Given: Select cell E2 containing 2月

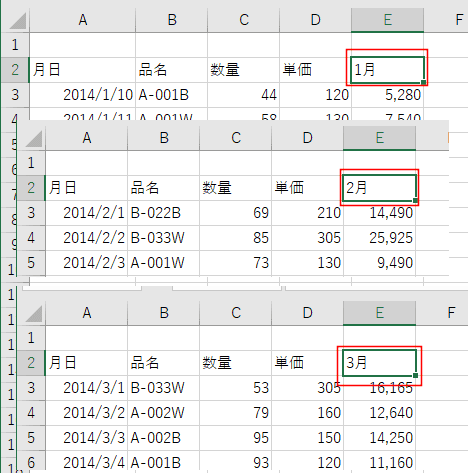Looking at the screenshot, I should point(379,188).
